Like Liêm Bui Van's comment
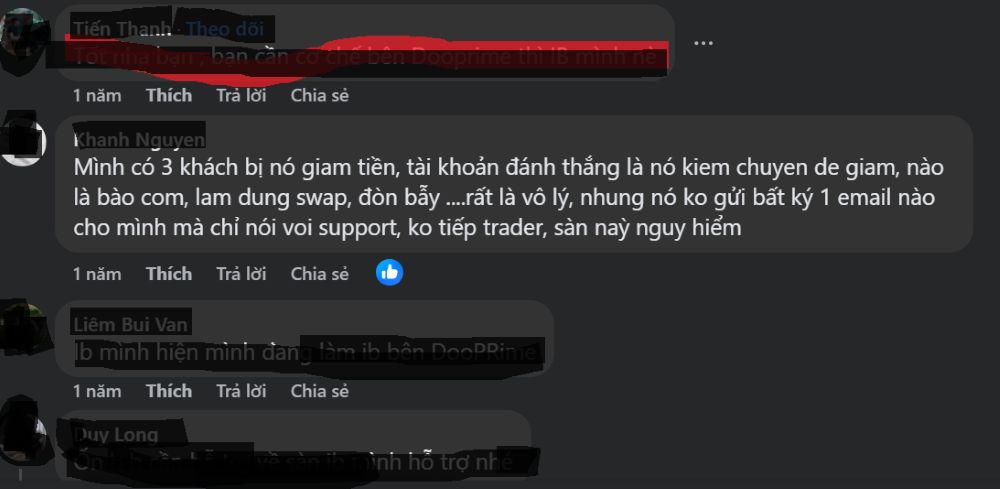The height and width of the screenshot is (489, 1000). [169, 391]
